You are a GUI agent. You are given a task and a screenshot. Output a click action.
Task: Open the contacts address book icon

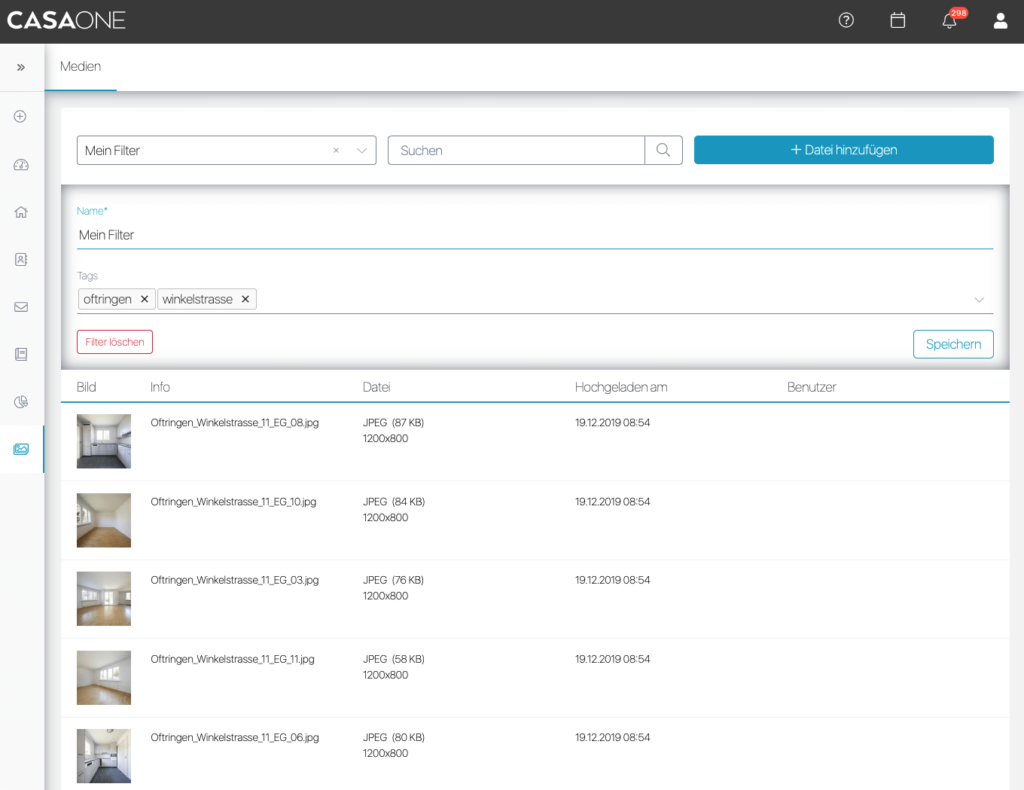21,259
